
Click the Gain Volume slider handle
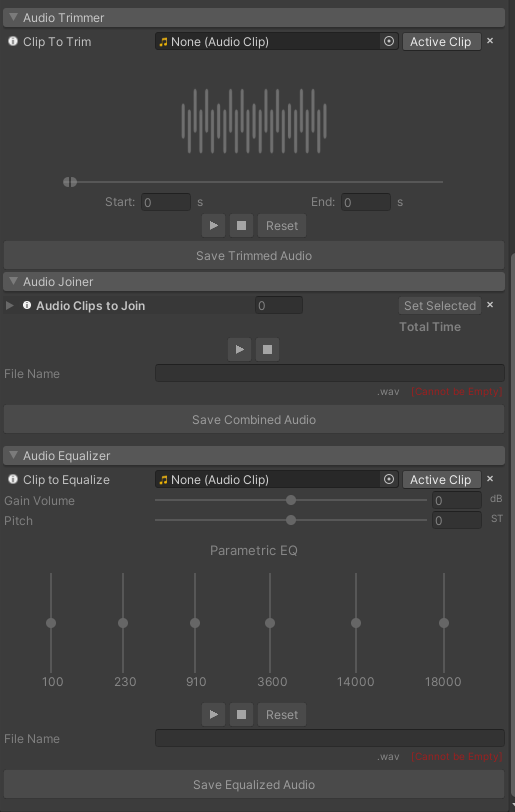tap(291, 500)
